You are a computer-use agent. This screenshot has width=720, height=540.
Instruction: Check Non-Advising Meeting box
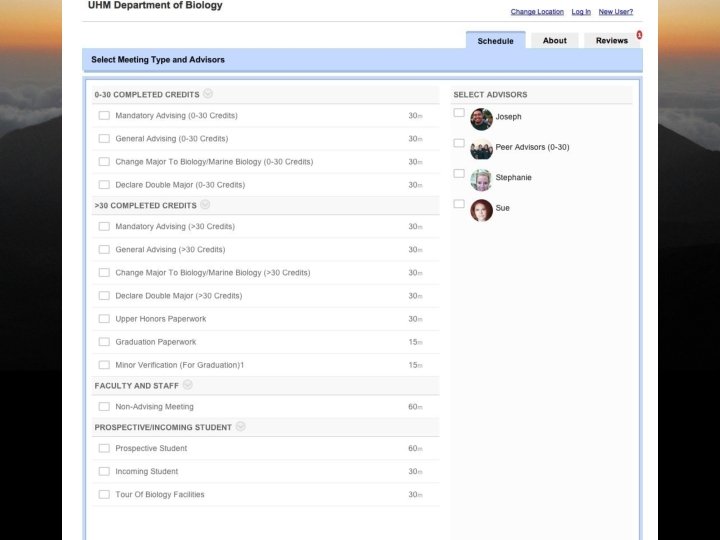coord(104,406)
